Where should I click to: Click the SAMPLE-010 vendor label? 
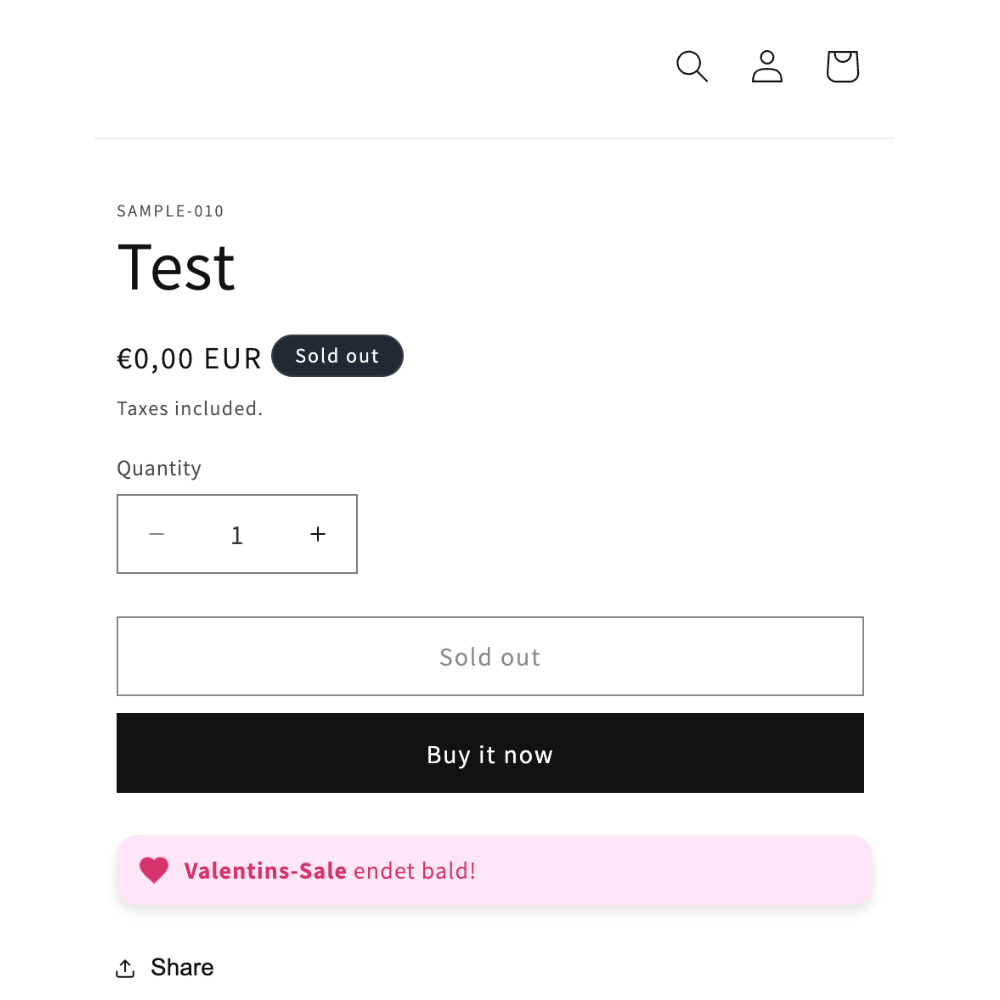(170, 211)
